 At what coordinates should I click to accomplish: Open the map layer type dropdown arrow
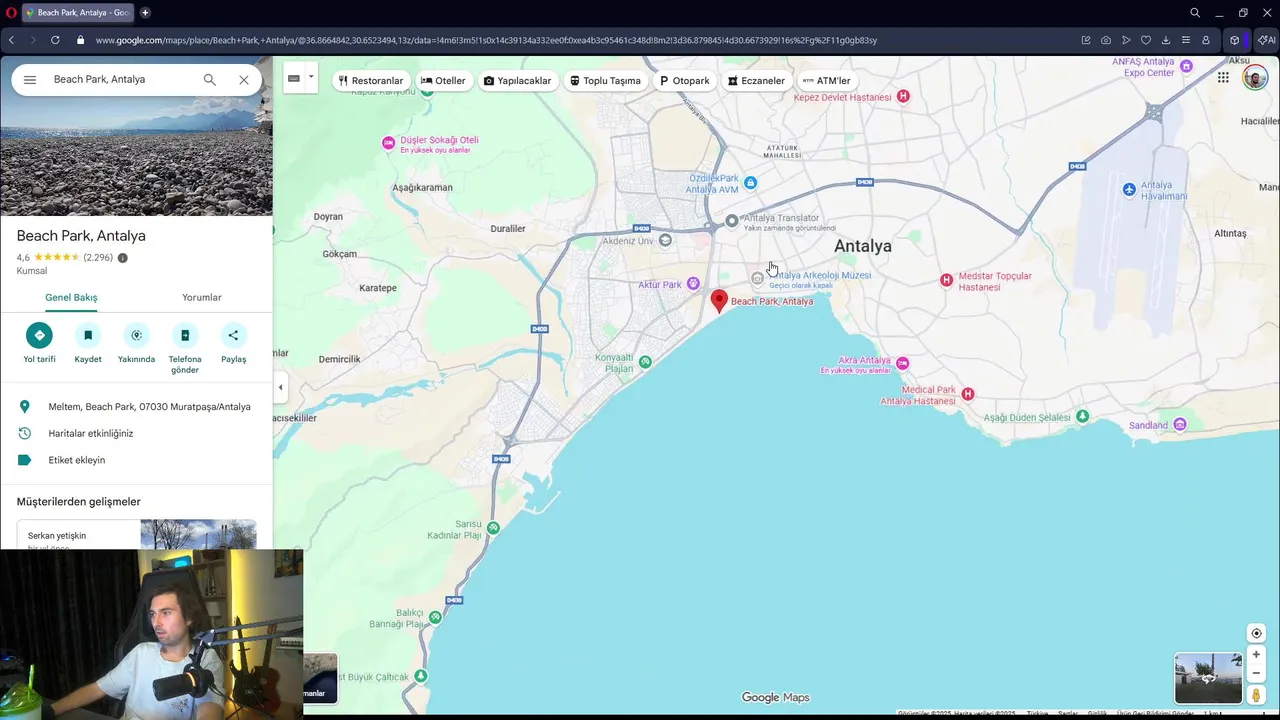pyautogui.click(x=311, y=77)
